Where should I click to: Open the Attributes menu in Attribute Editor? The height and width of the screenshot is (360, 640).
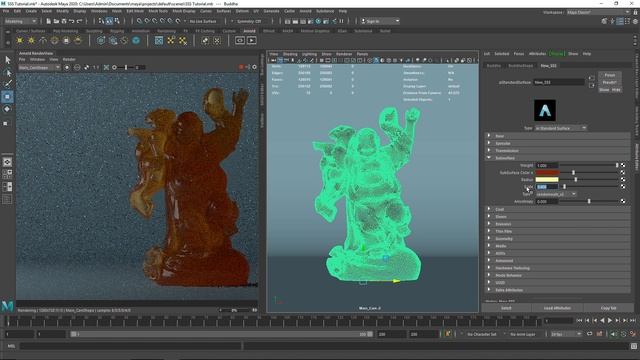click(x=537, y=53)
